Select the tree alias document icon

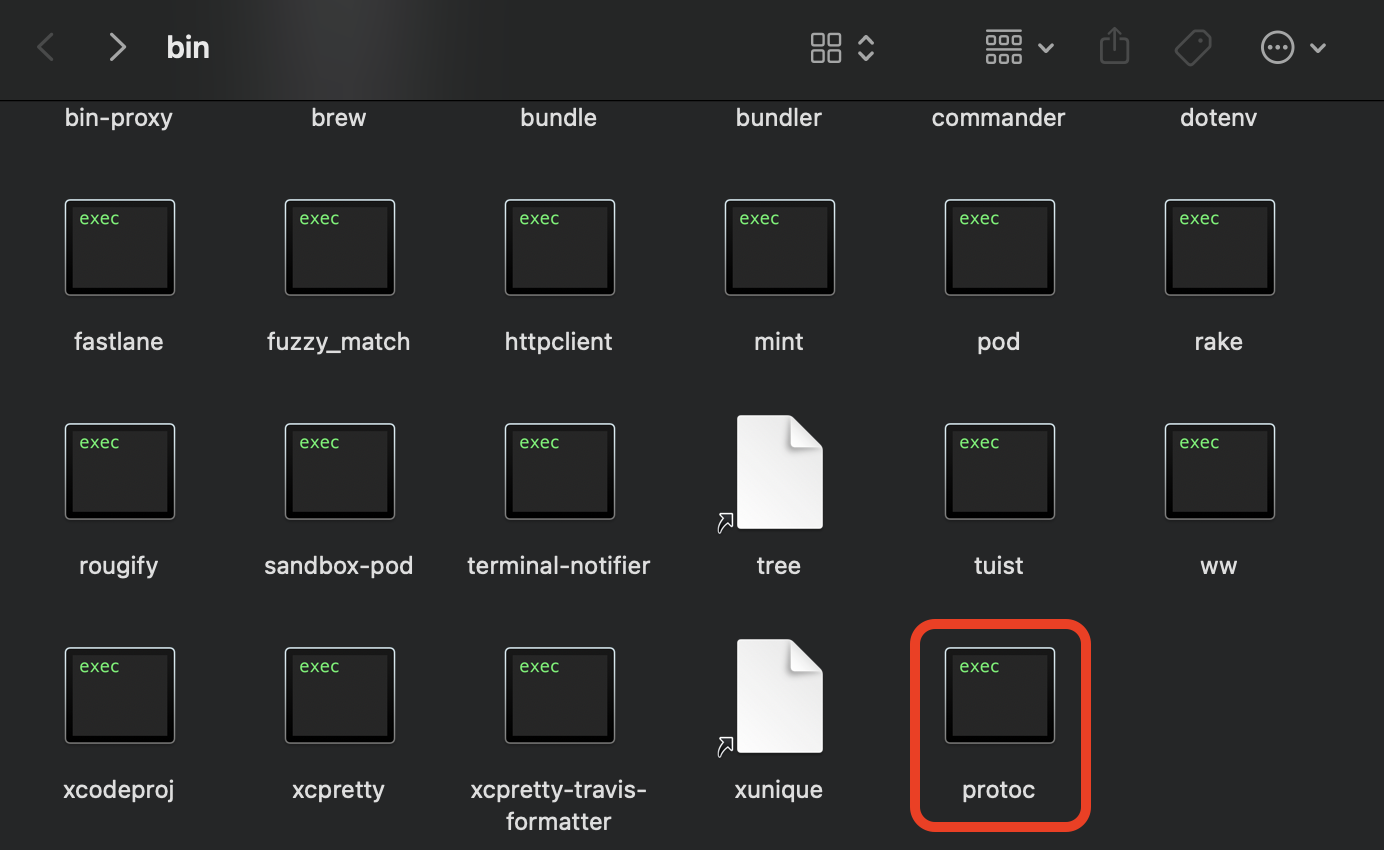[x=779, y=472]
